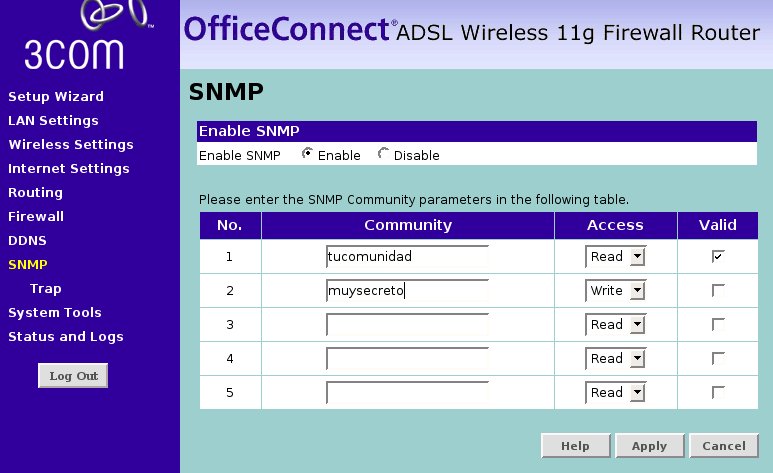Navigate to System Tools

pyautogui.click(x=55, y=313)
